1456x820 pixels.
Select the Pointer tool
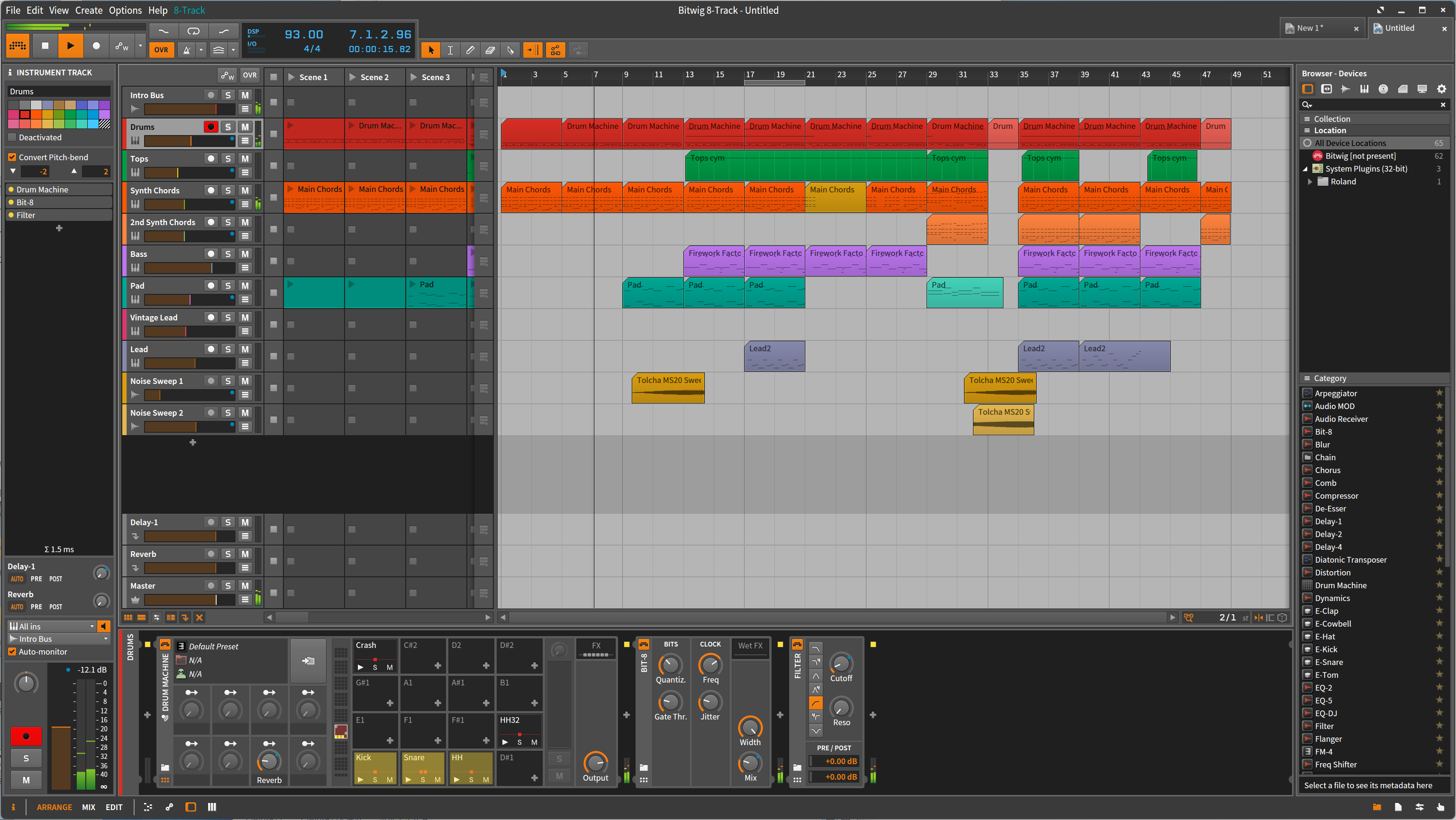[x=431, y=50]
